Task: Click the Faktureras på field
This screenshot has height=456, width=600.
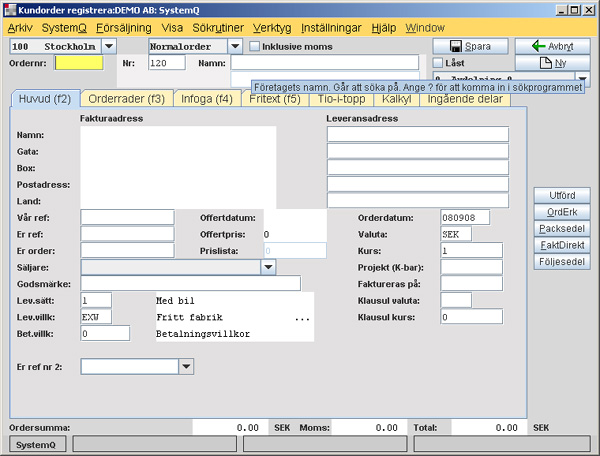Action: [x=471, y=283]
